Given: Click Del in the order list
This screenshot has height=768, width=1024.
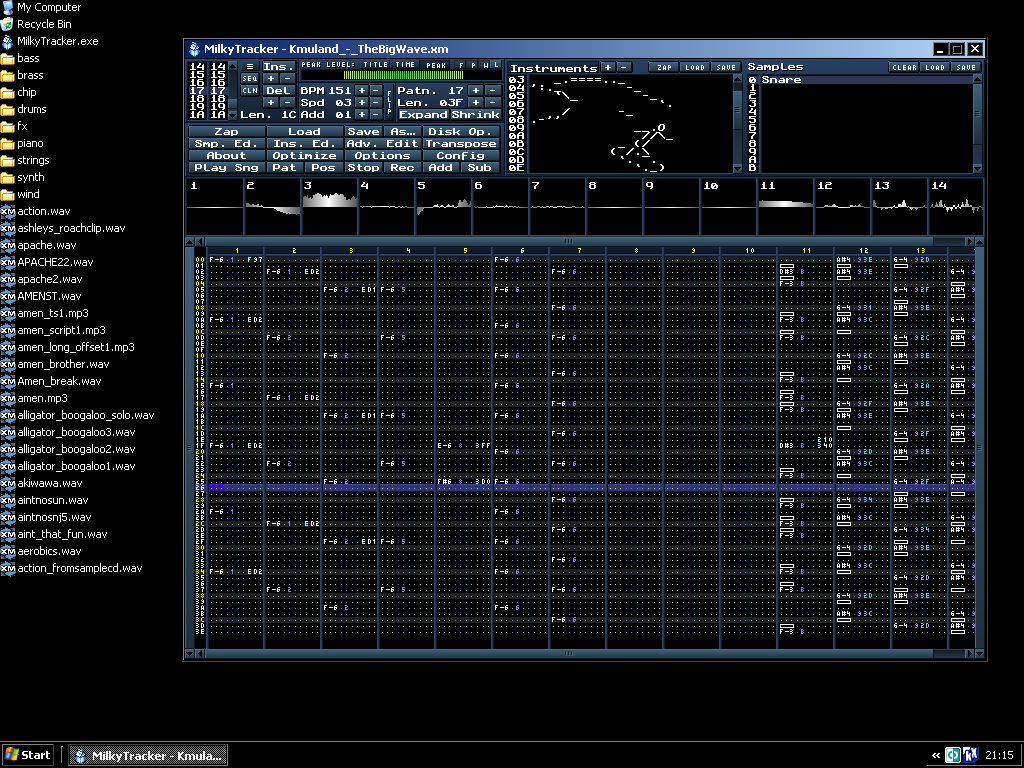Looking at the screenshot, I should tap(278, 91).
